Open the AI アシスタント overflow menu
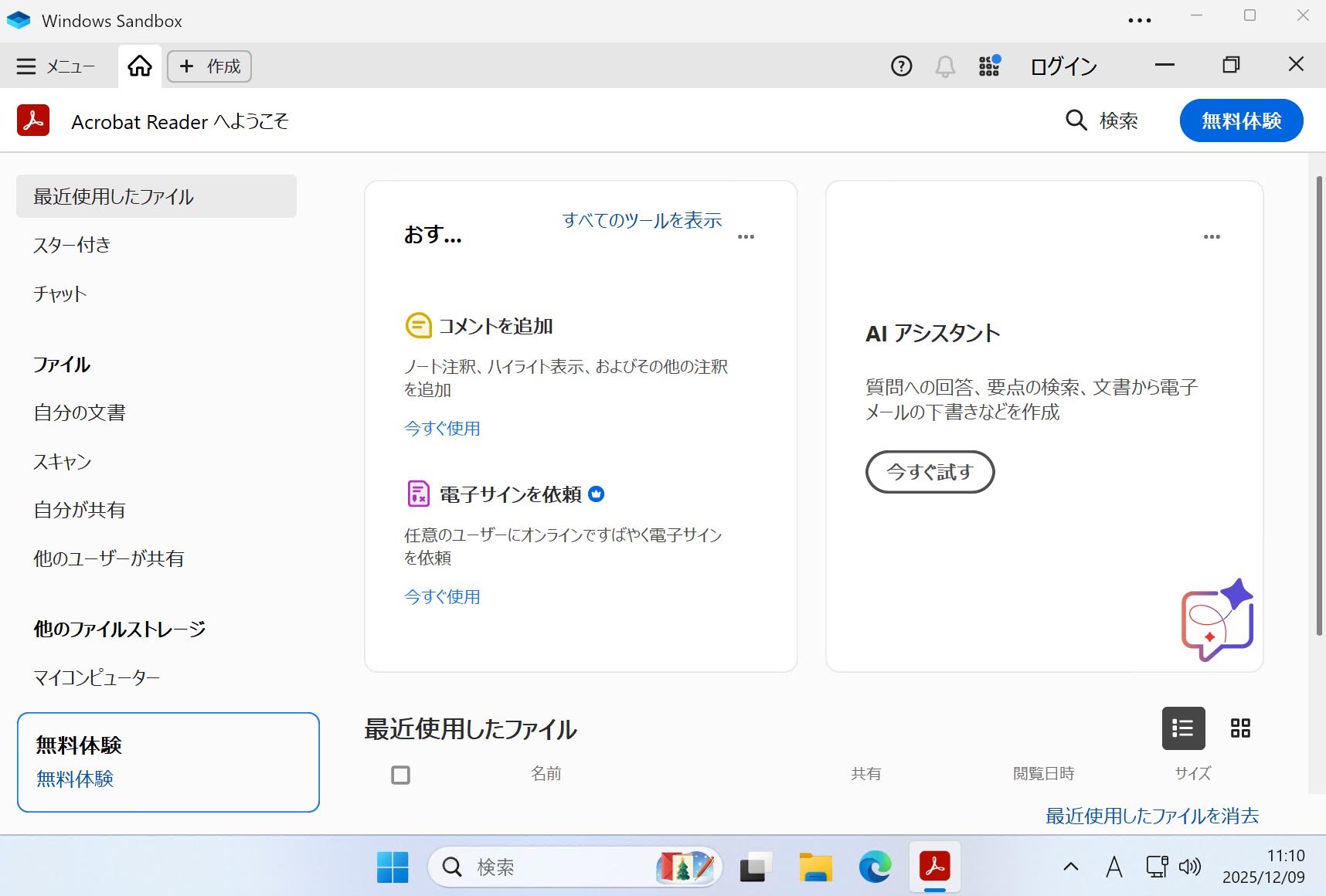The image size is (1326, 896). point(1212,236)
